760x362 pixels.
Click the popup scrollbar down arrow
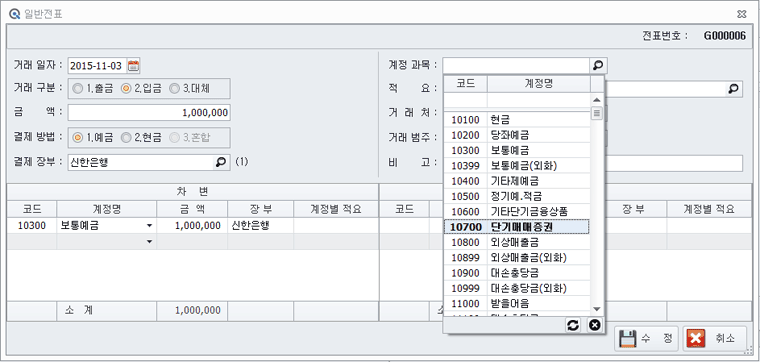coord(597,309)
